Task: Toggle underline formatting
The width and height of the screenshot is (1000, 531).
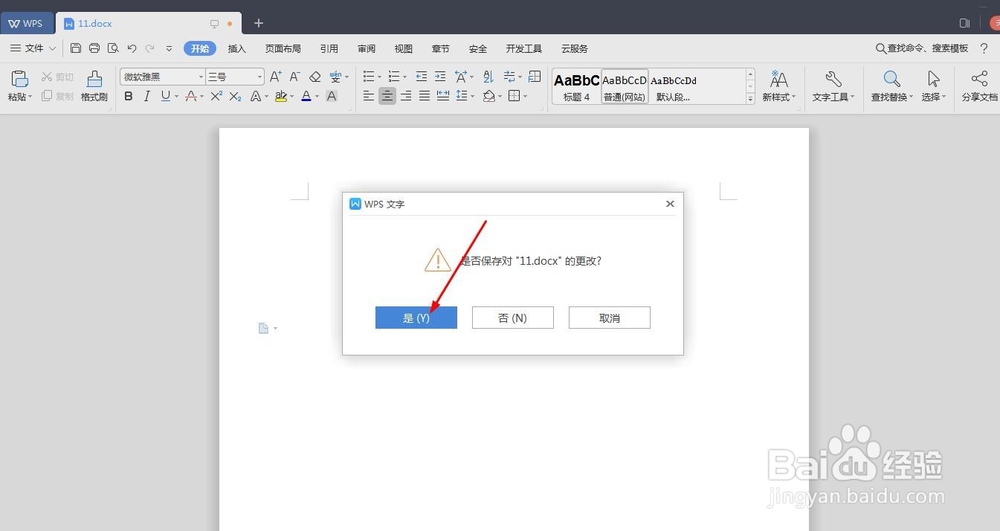Action: pyautogui.click(x=166, y=96)
